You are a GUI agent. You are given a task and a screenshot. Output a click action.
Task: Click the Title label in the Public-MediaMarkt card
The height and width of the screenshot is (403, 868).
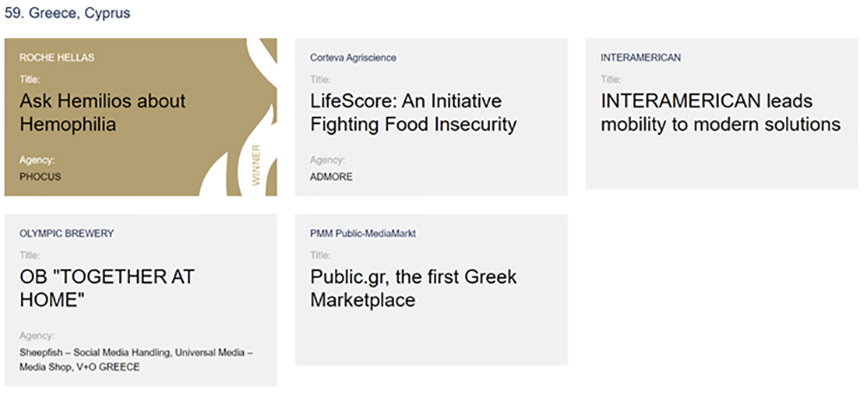click(x=319, y=255)
